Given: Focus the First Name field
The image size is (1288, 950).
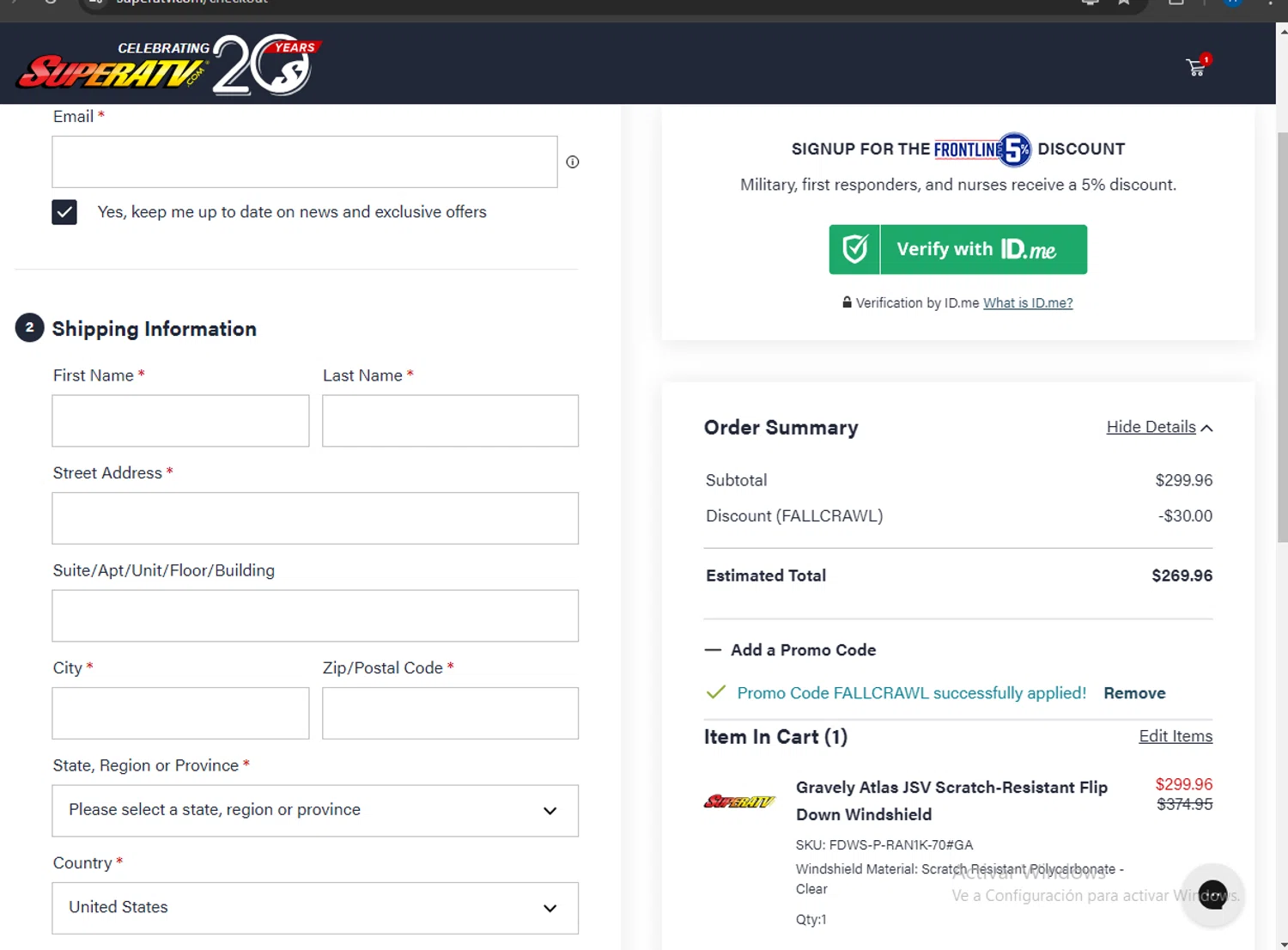Looking at the screenshot, I should point(180,421).
